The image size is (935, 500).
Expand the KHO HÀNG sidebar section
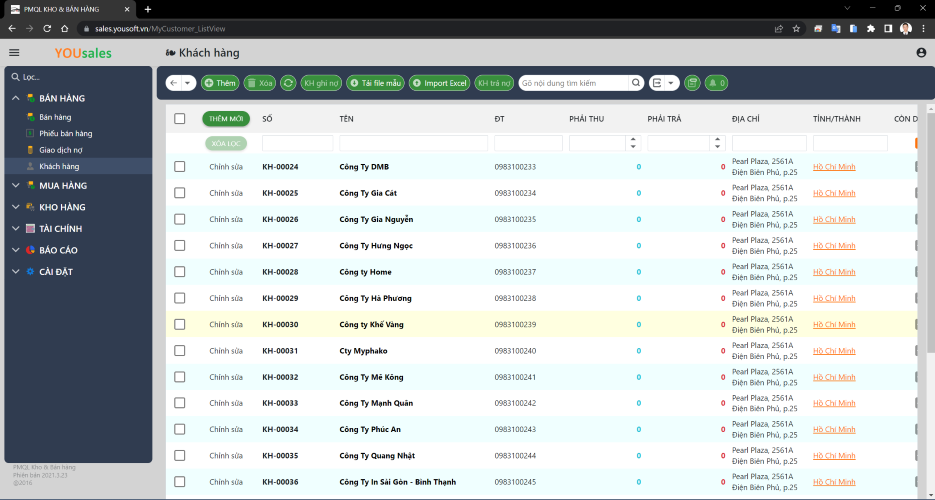click(16, 207)
